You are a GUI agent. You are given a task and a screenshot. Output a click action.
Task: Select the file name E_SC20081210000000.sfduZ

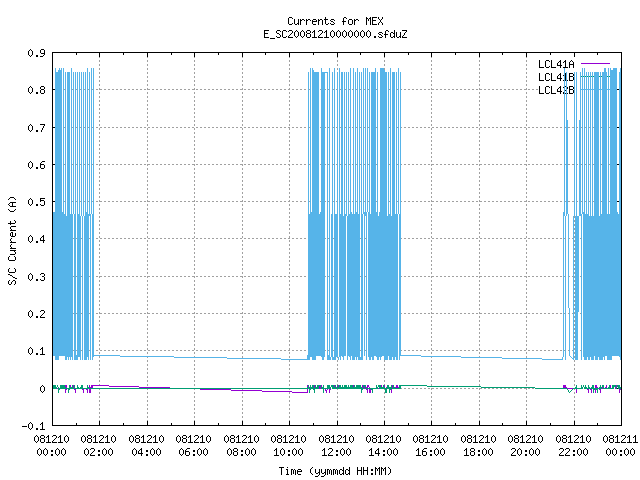(335, 34)
